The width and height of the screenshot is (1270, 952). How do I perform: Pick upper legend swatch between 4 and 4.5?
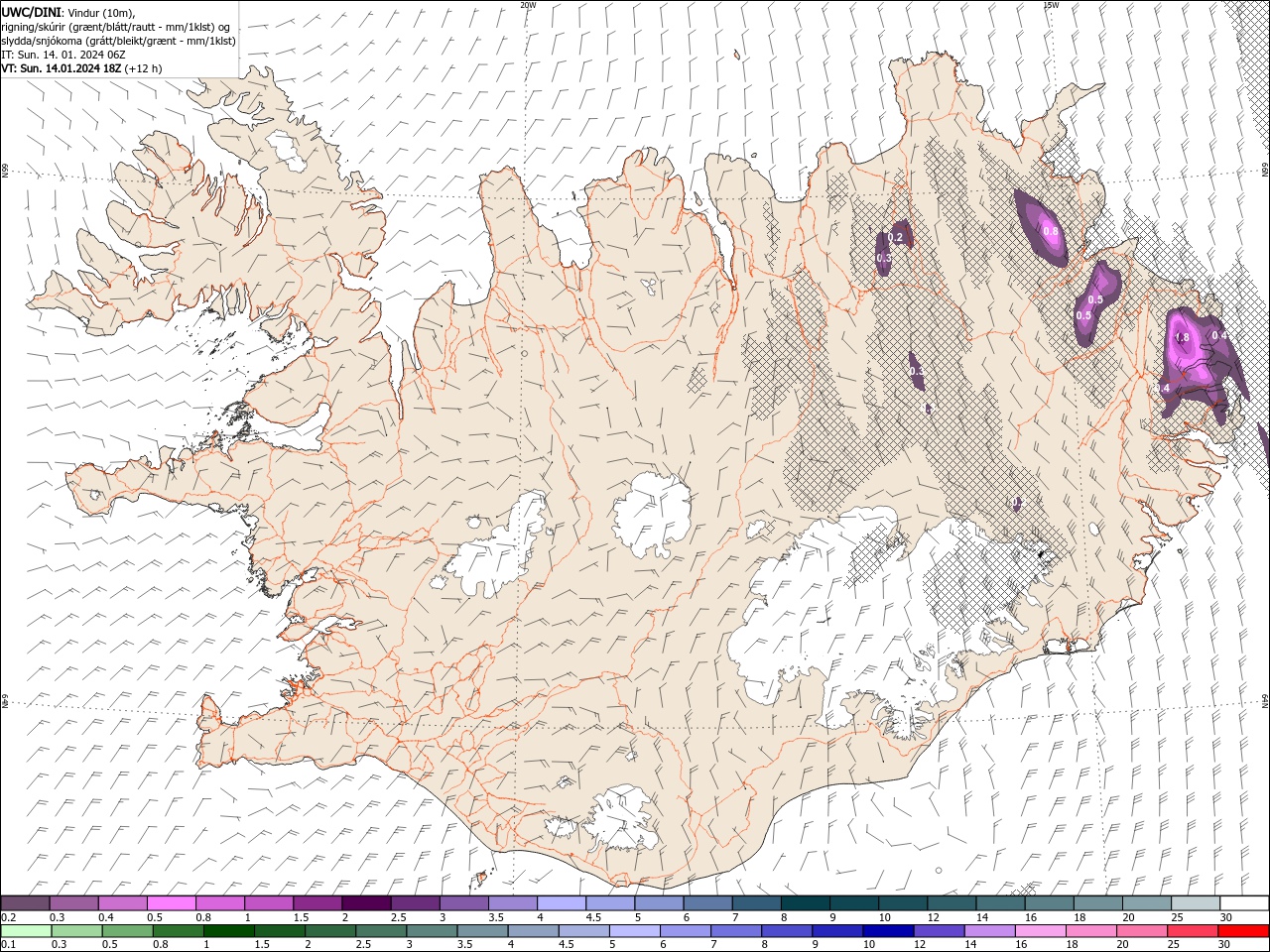coord(561,903)
